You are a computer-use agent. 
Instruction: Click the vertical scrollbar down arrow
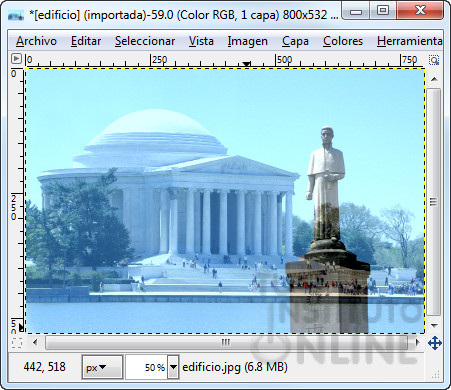434,325
